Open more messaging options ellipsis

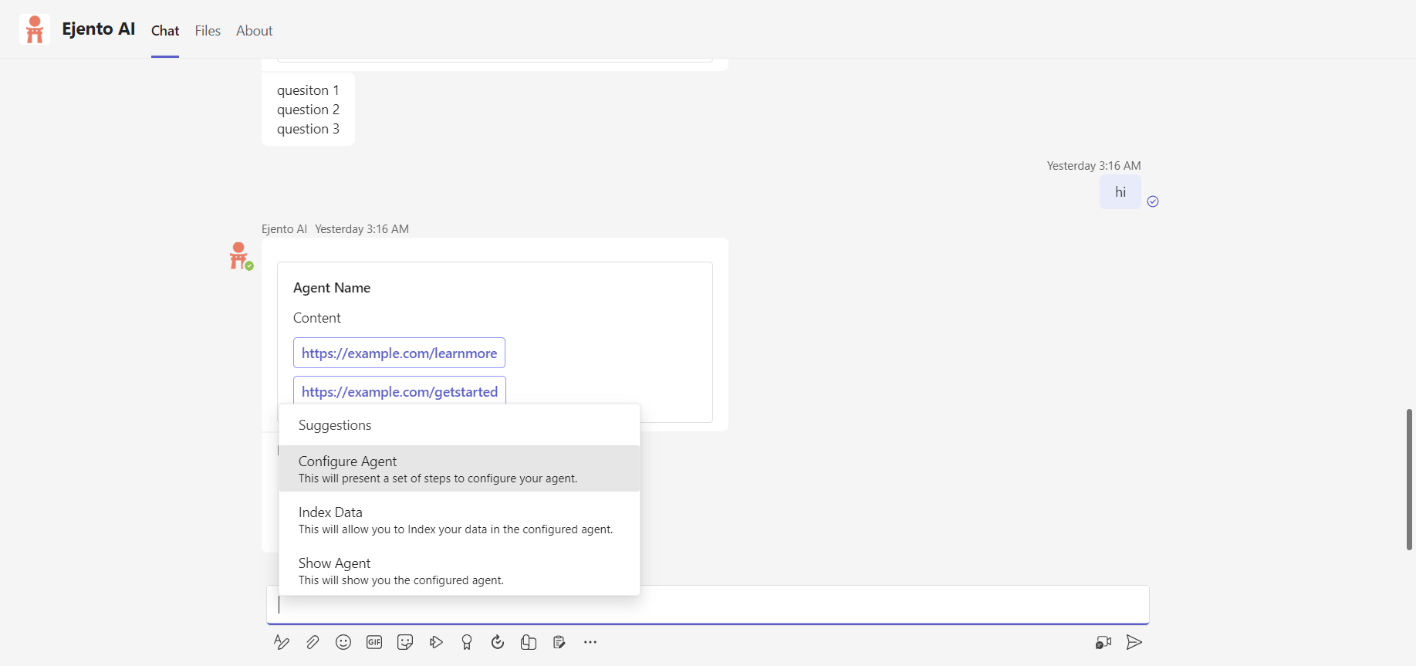point(590,642)
